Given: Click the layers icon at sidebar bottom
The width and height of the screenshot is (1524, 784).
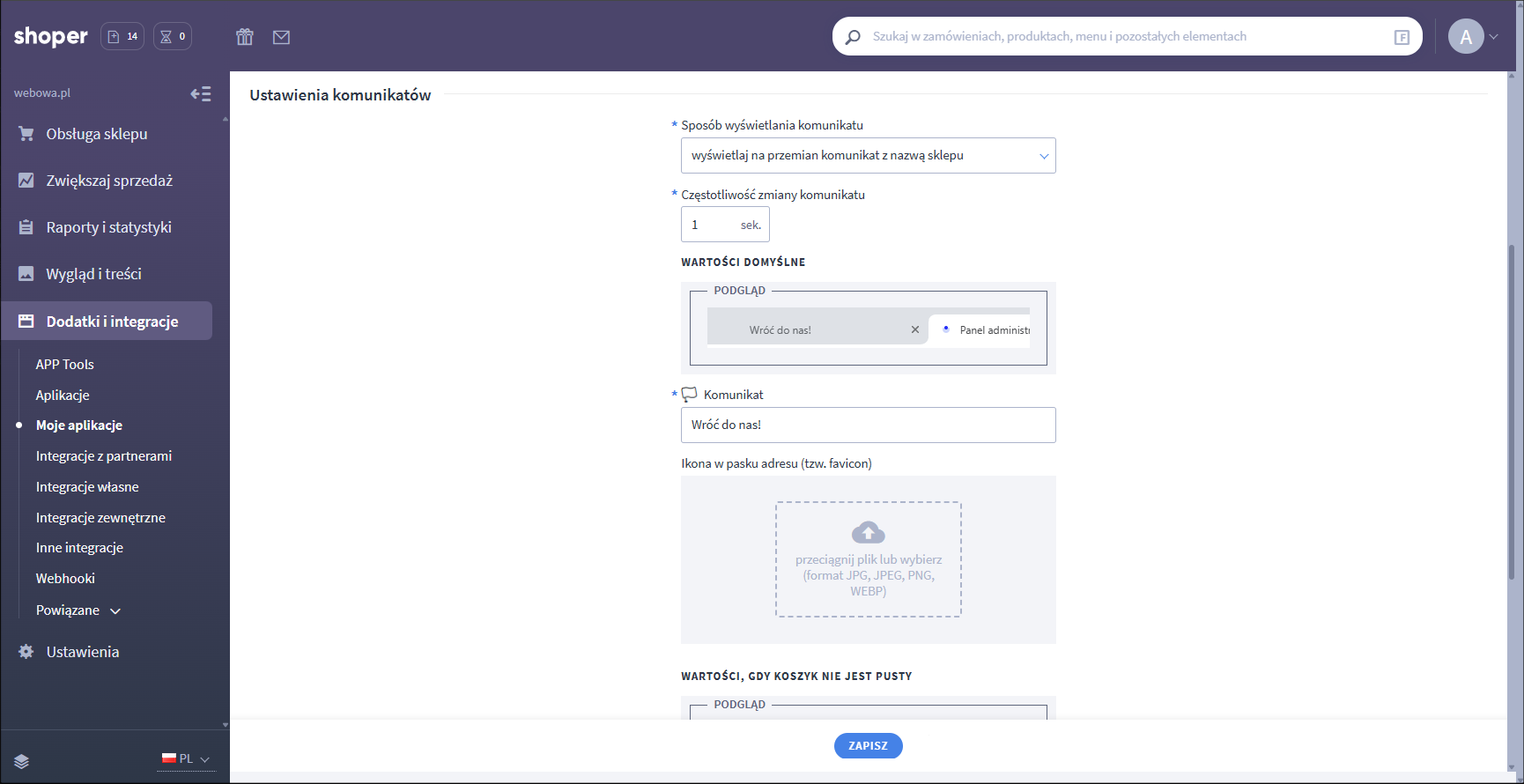Looking at the screenshot, I should click(x=22, y=762).
